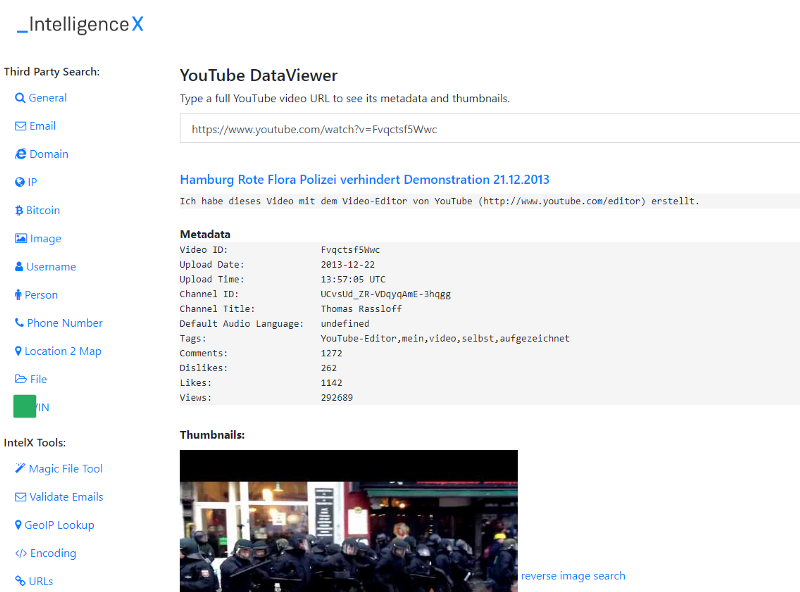Image resolution: width=800 pixels, height=592 pixels.
Task: Click the folder icon beside File
Action: pyautogui.click(x=21, y=379)
